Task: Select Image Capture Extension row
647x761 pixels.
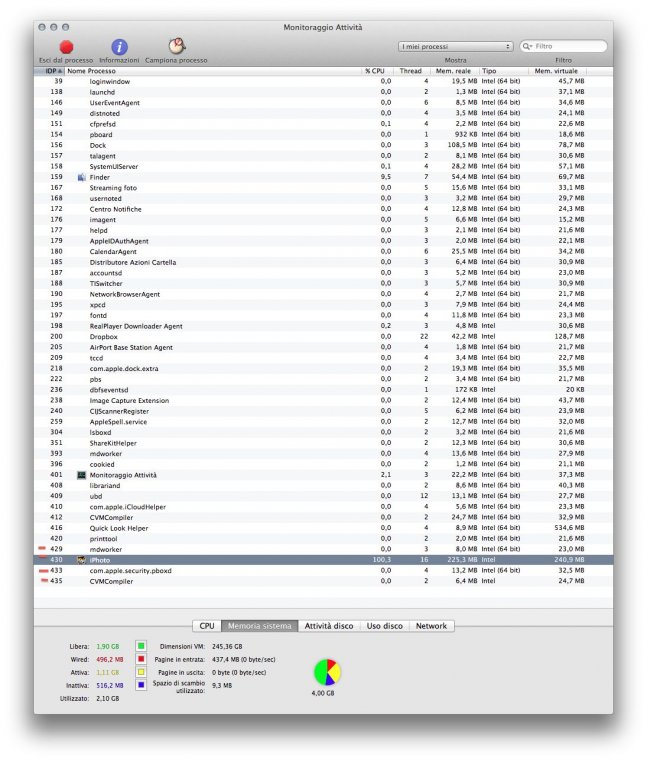Action: [323, 400]
